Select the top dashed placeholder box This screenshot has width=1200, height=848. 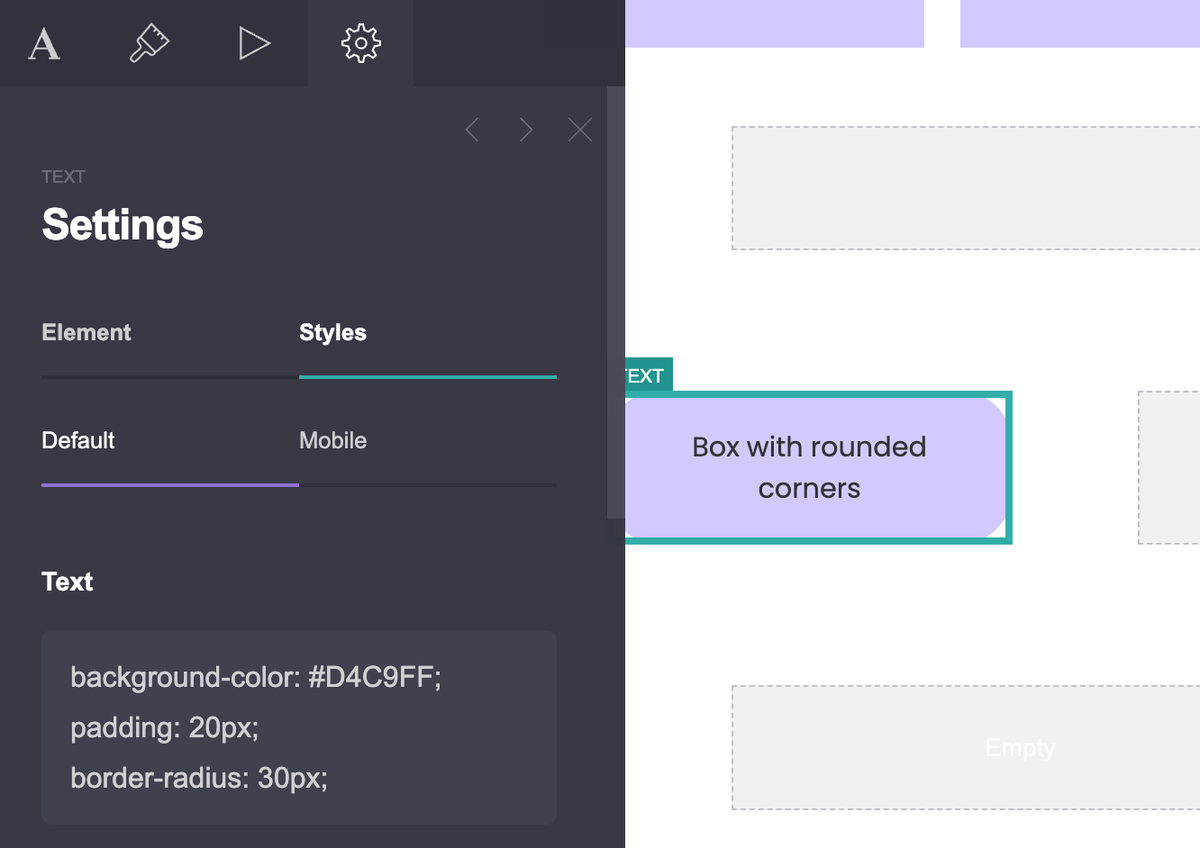coord(965,187)
